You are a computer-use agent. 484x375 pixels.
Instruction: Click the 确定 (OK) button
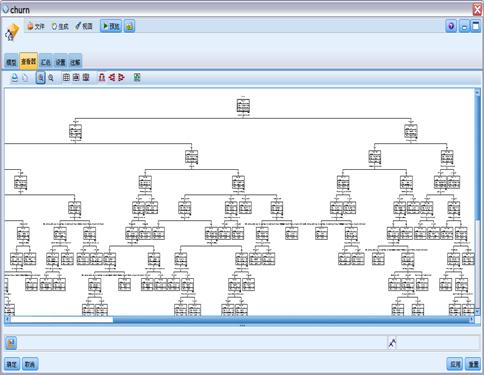pos(12,364)
